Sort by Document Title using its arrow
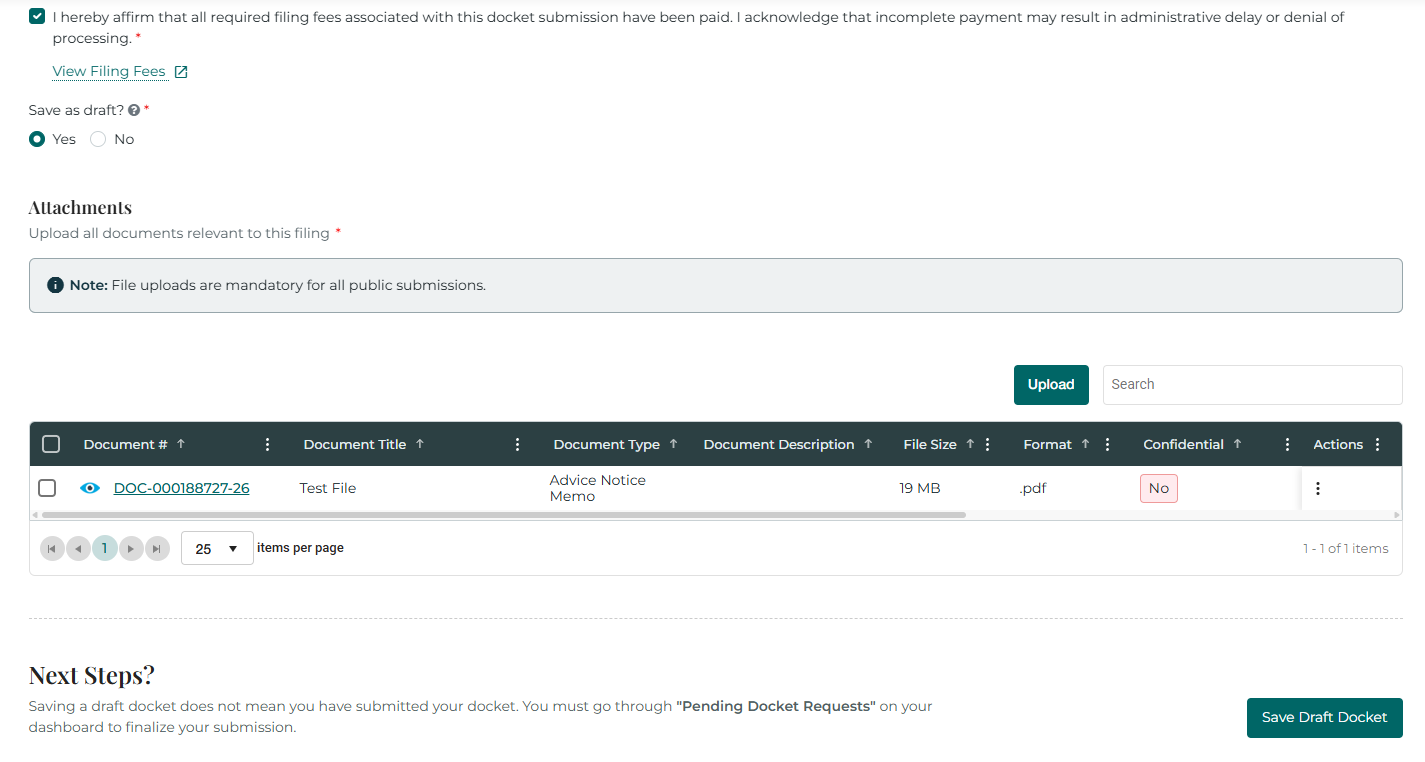Screen dimensions: 1425x762 [x=420, y=444]
